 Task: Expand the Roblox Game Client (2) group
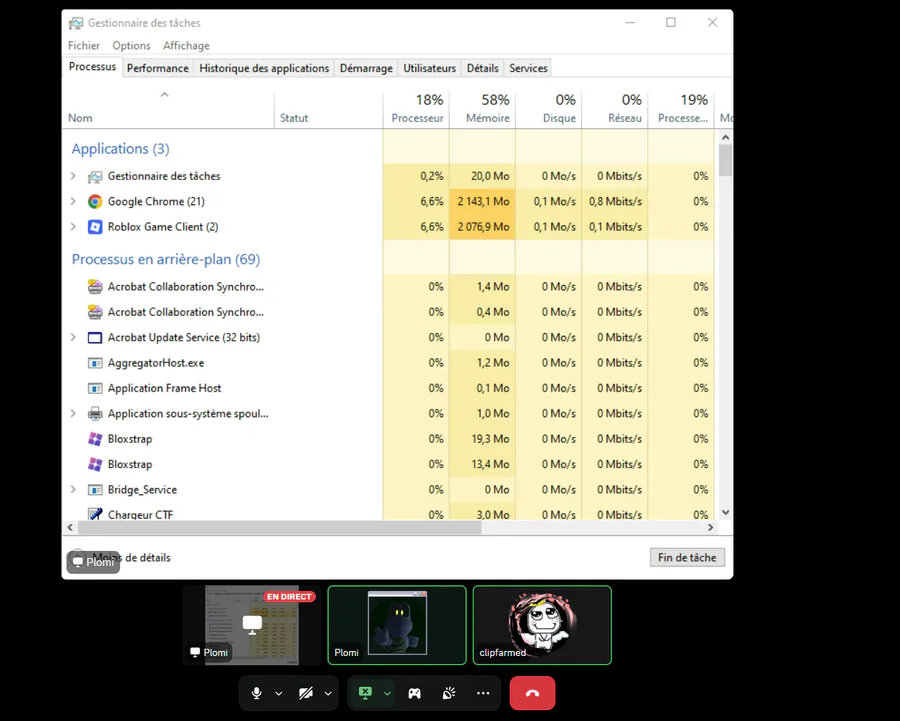pos(73,227)
